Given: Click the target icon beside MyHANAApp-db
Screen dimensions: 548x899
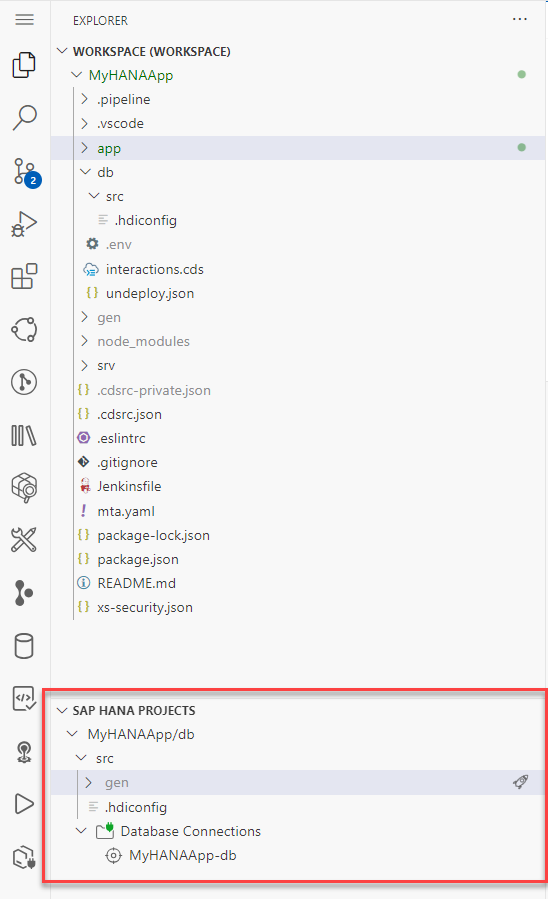Looking at the screenshot, I should tap(113, 855).
